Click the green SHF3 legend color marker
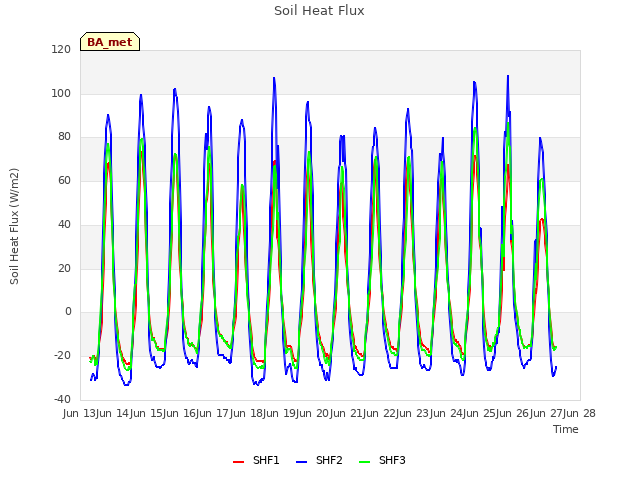Screen dimensions: 640x480 [x=364, y=462]
